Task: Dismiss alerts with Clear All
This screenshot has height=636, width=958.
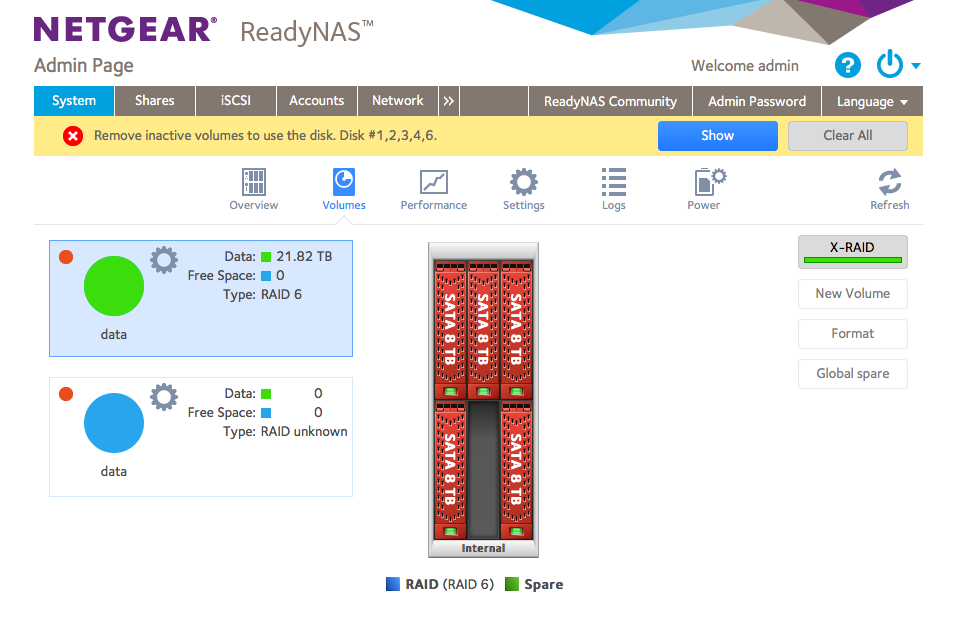Action: click(x=847, y=136)
